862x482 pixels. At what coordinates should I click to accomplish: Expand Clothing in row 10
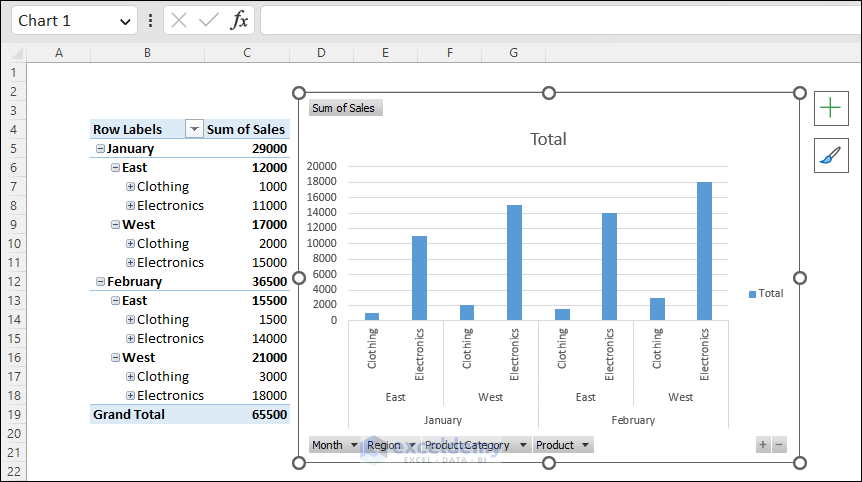[x=130, y=243]
